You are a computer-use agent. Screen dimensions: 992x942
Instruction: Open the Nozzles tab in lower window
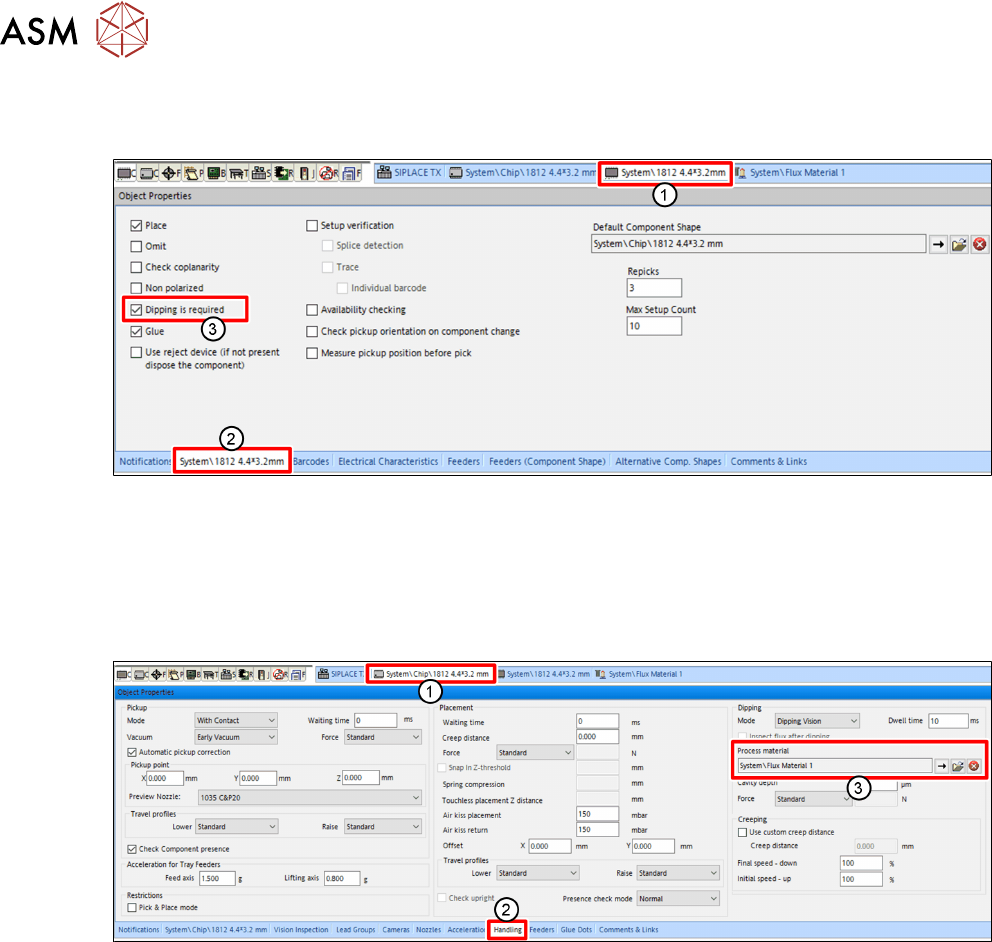pyautogui.click(x=428, y=930)
